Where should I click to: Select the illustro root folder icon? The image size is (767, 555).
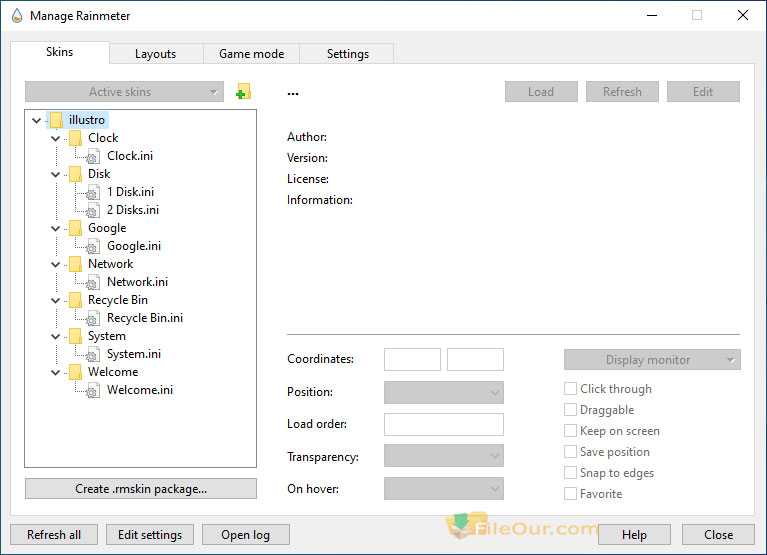[x=56, y=120]
